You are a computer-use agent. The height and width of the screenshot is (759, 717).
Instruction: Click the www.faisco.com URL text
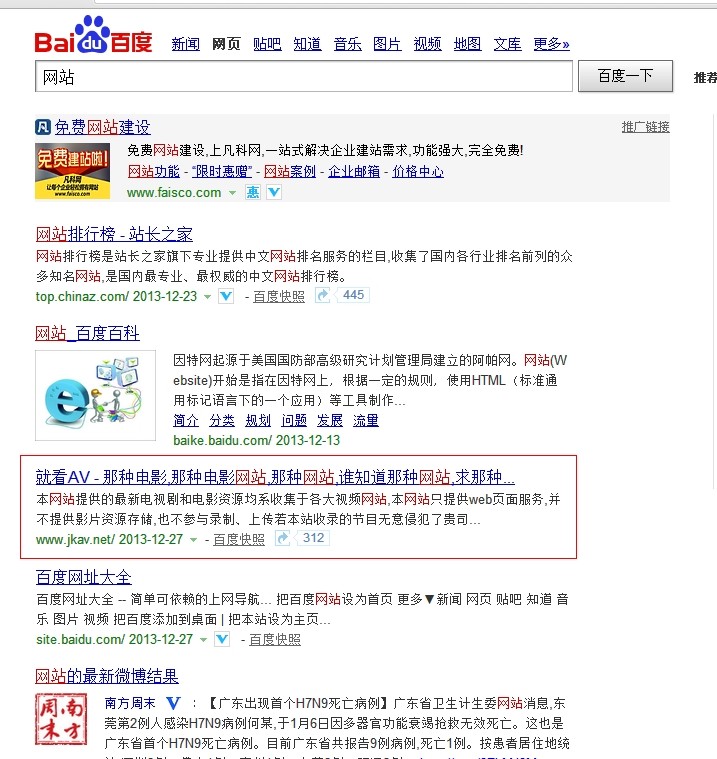[x=174, y=193]
